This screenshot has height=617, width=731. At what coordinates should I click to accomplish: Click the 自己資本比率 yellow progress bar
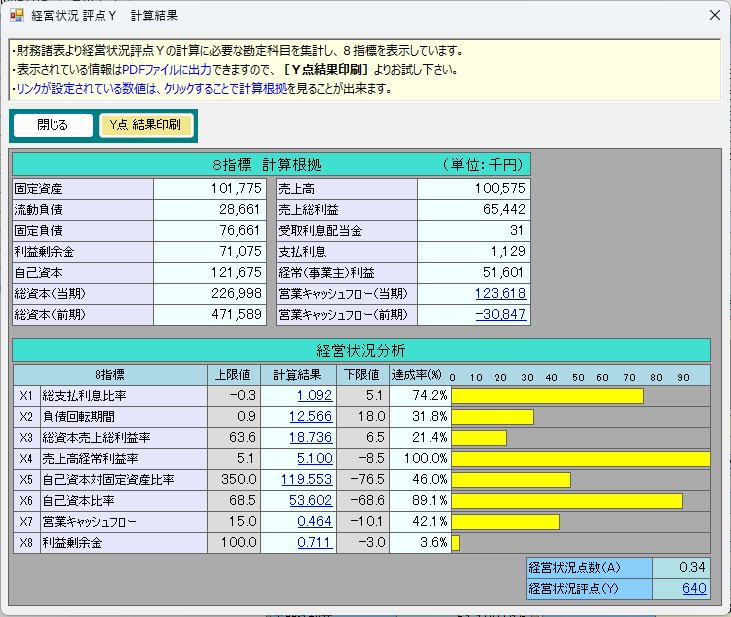coord(567,501)
